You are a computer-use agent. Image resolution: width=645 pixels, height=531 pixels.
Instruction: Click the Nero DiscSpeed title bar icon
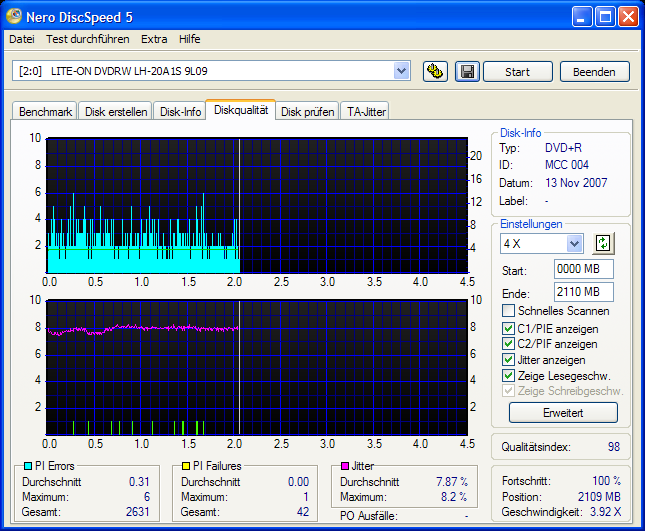pos(15,17)
